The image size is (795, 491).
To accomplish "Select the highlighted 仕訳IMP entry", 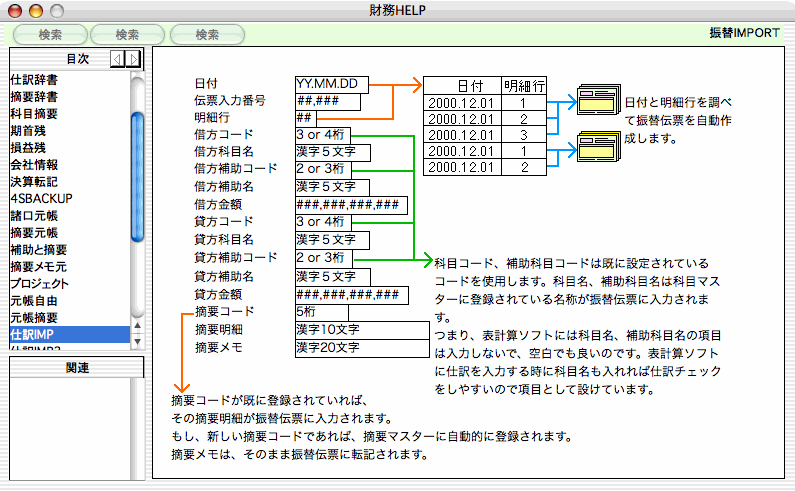I will tap(35, 334).
